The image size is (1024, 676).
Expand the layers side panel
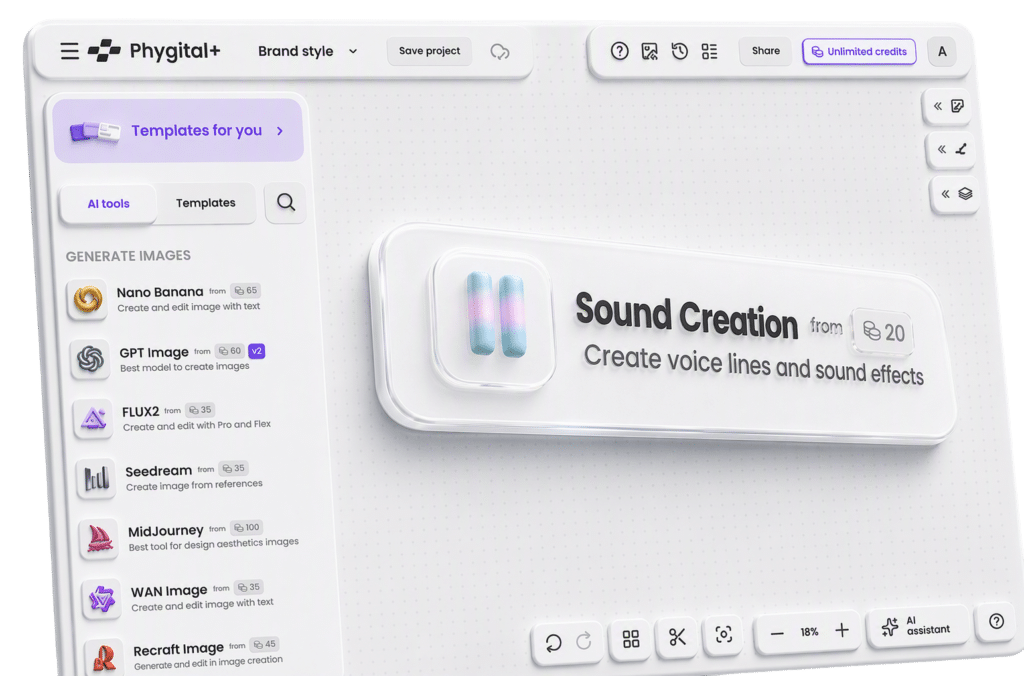pos(955,194)
